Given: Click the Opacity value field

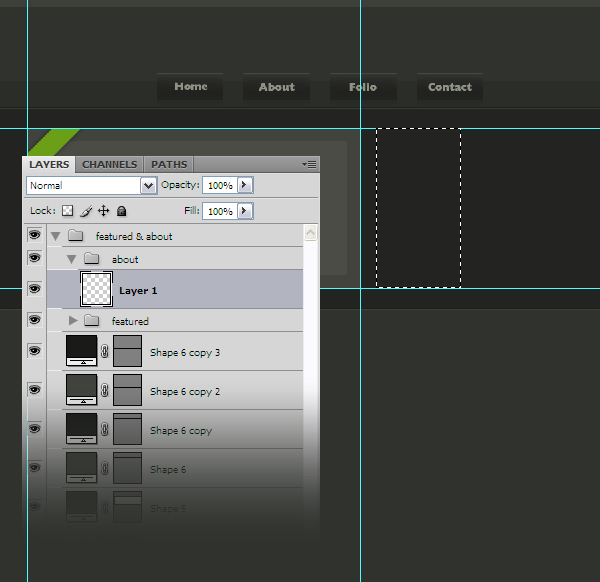Looking at the screenshot, I should click(220, 185).
